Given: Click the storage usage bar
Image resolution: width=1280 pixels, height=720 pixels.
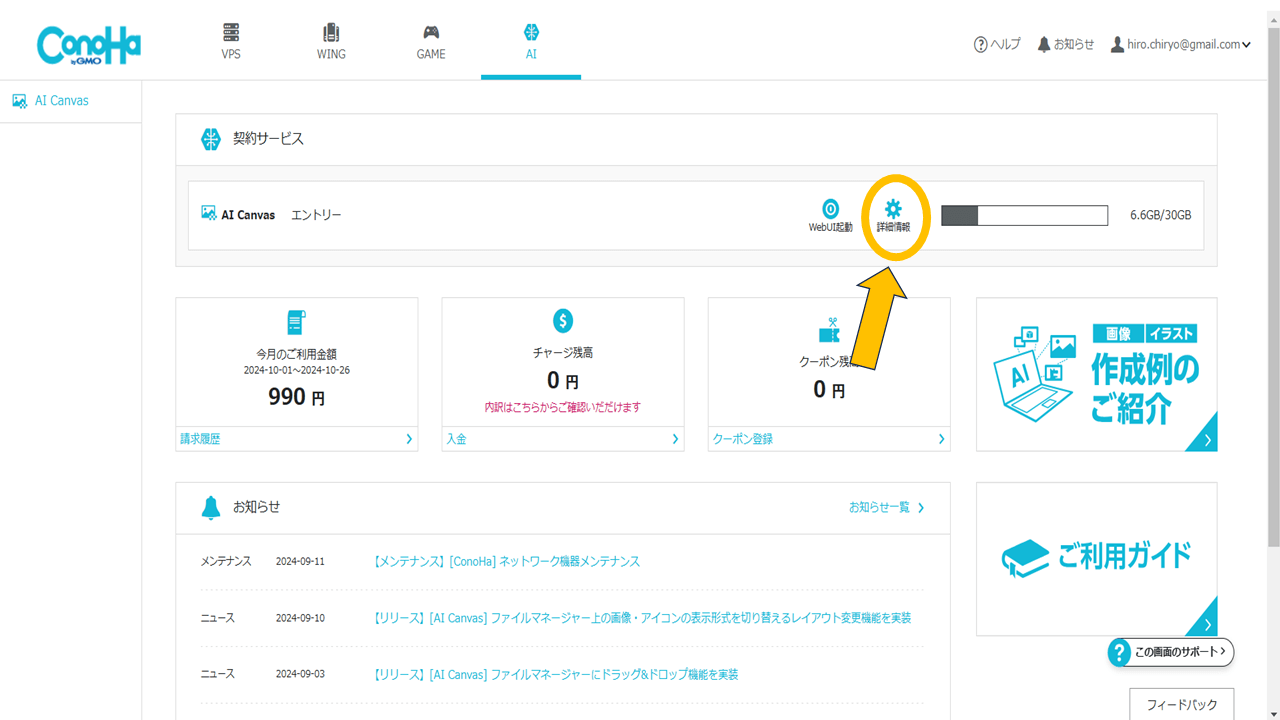Looking at the screenshot, I should click(1025, 215).
